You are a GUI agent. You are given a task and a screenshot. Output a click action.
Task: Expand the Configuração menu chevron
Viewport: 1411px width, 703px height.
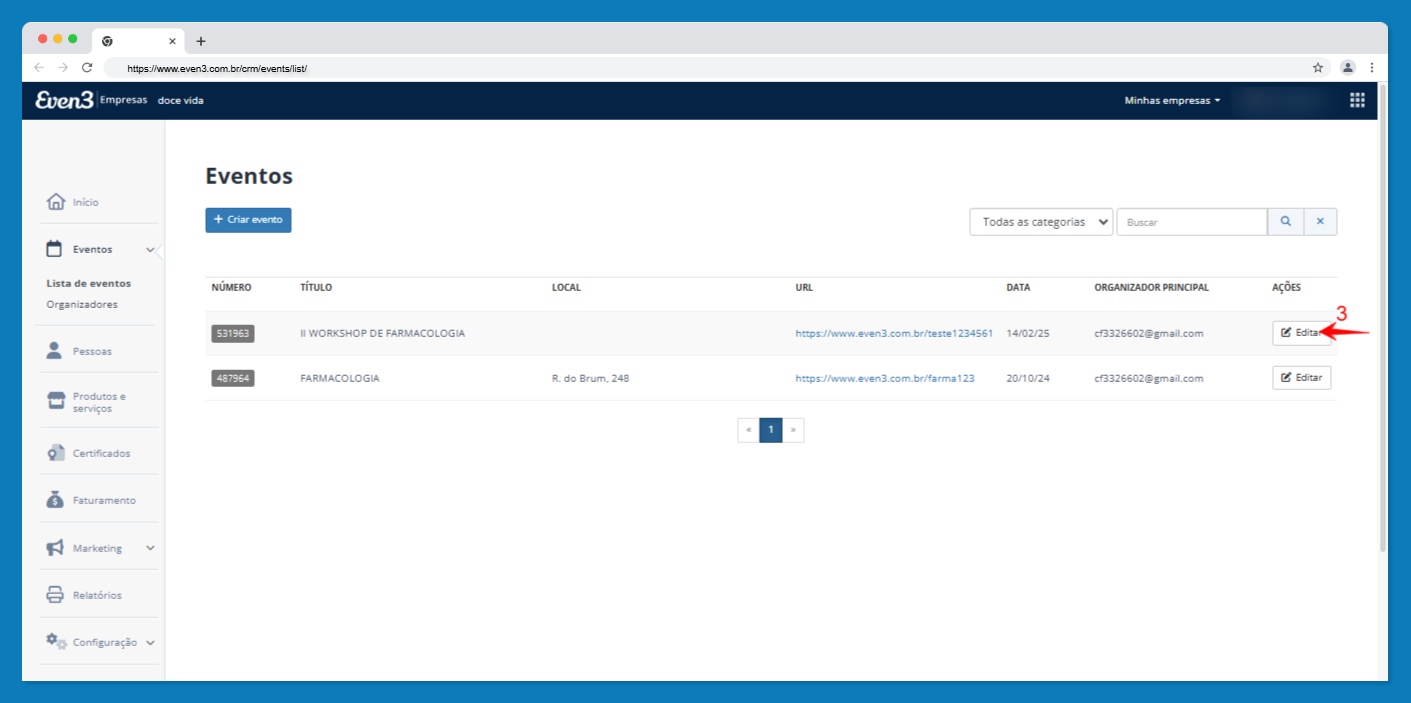150,643
